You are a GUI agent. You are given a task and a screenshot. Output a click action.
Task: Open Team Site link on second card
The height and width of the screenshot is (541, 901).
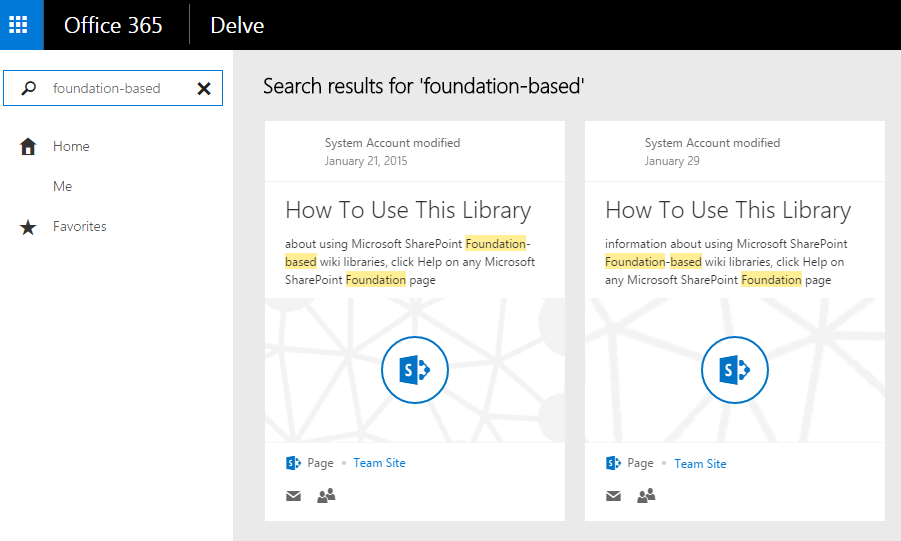700,464
